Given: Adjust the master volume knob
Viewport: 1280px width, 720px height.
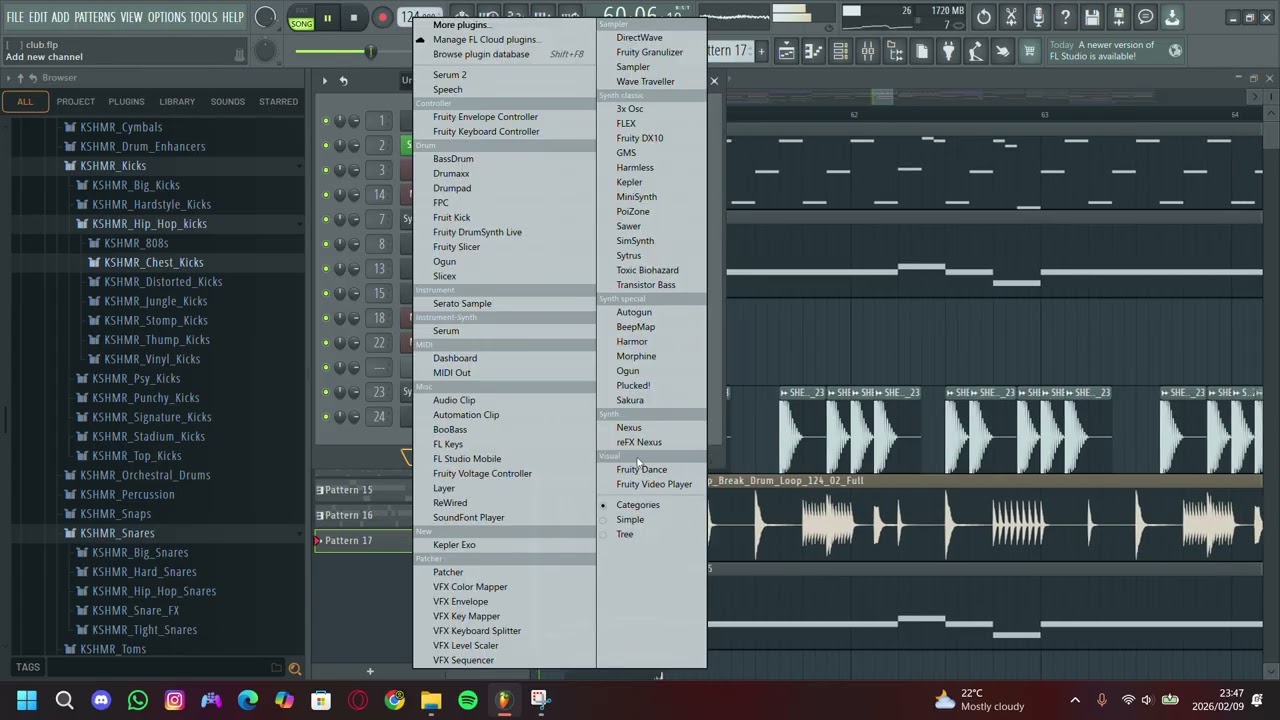Looking at the screenshot, I should [x=265, y=17].
